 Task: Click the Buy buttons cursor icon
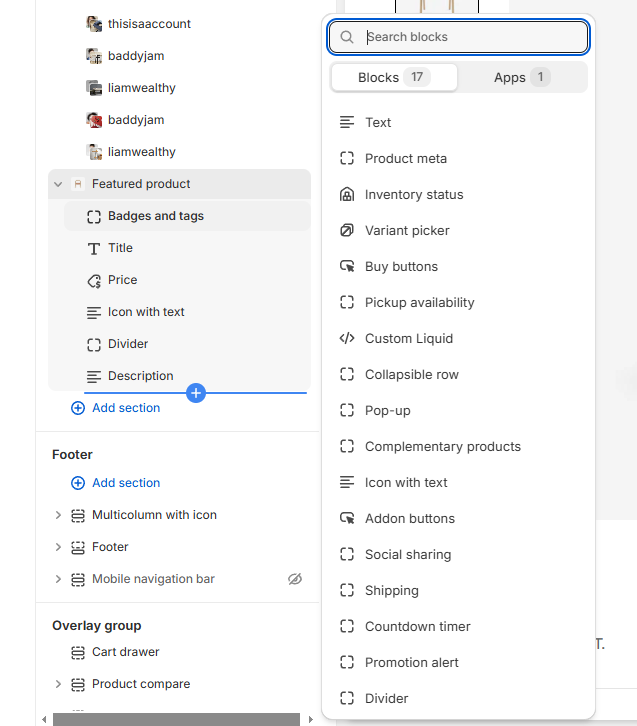pos(347,267)
